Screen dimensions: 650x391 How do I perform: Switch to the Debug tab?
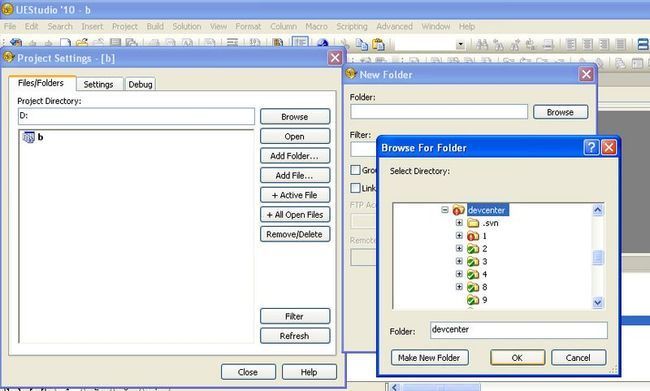pyautogui.click(x=140, y=84)
